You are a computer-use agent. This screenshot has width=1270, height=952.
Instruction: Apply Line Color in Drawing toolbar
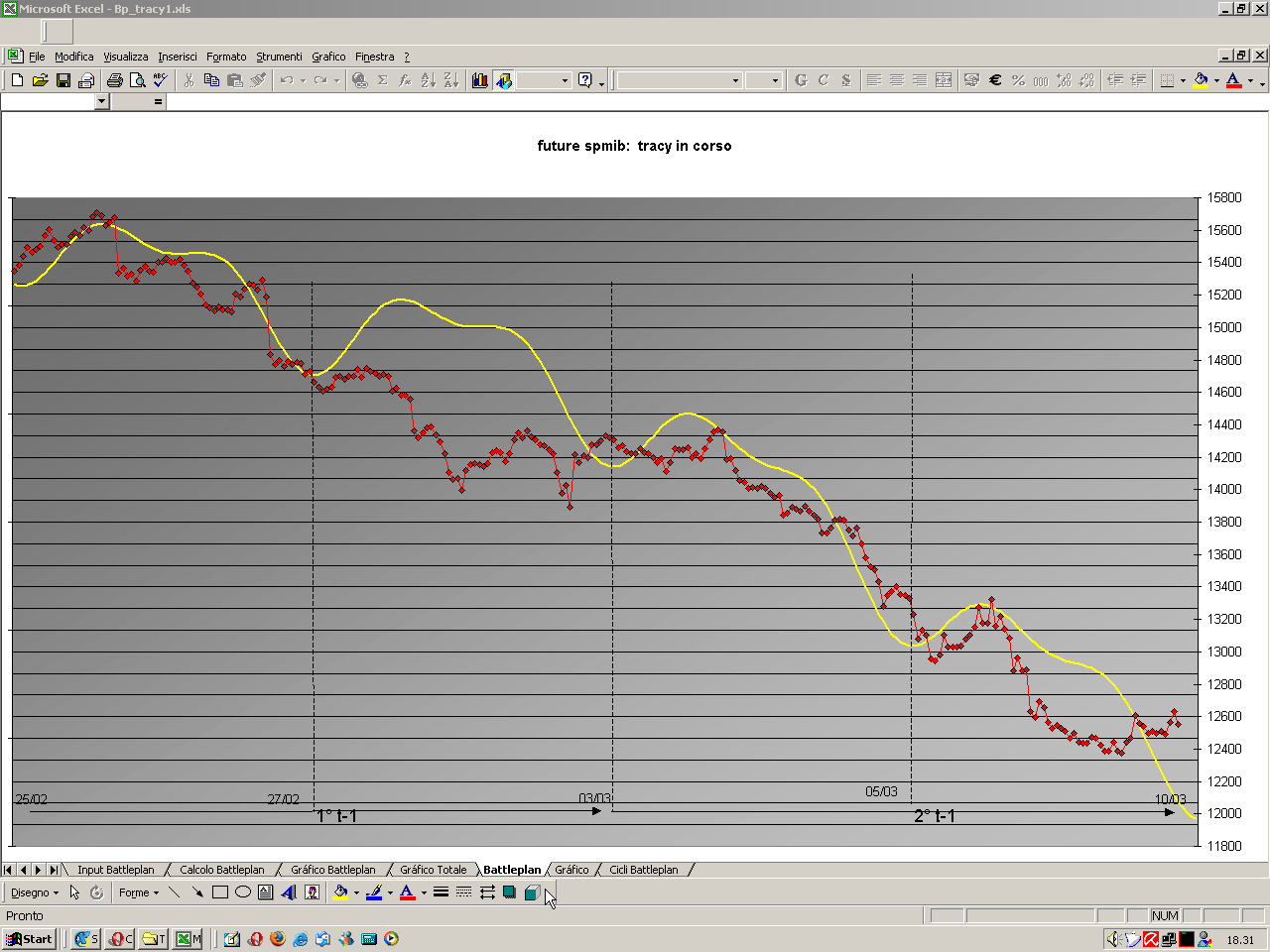click(373, 892)
